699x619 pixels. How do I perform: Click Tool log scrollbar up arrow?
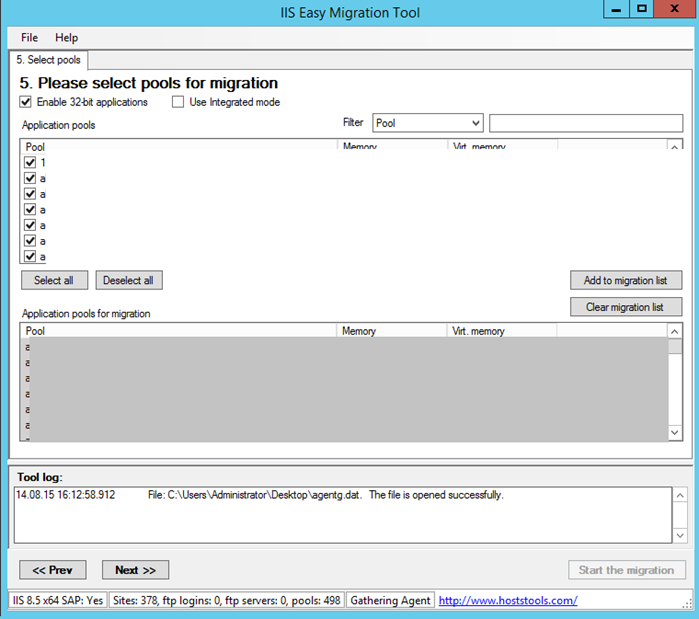pos(680,496)
